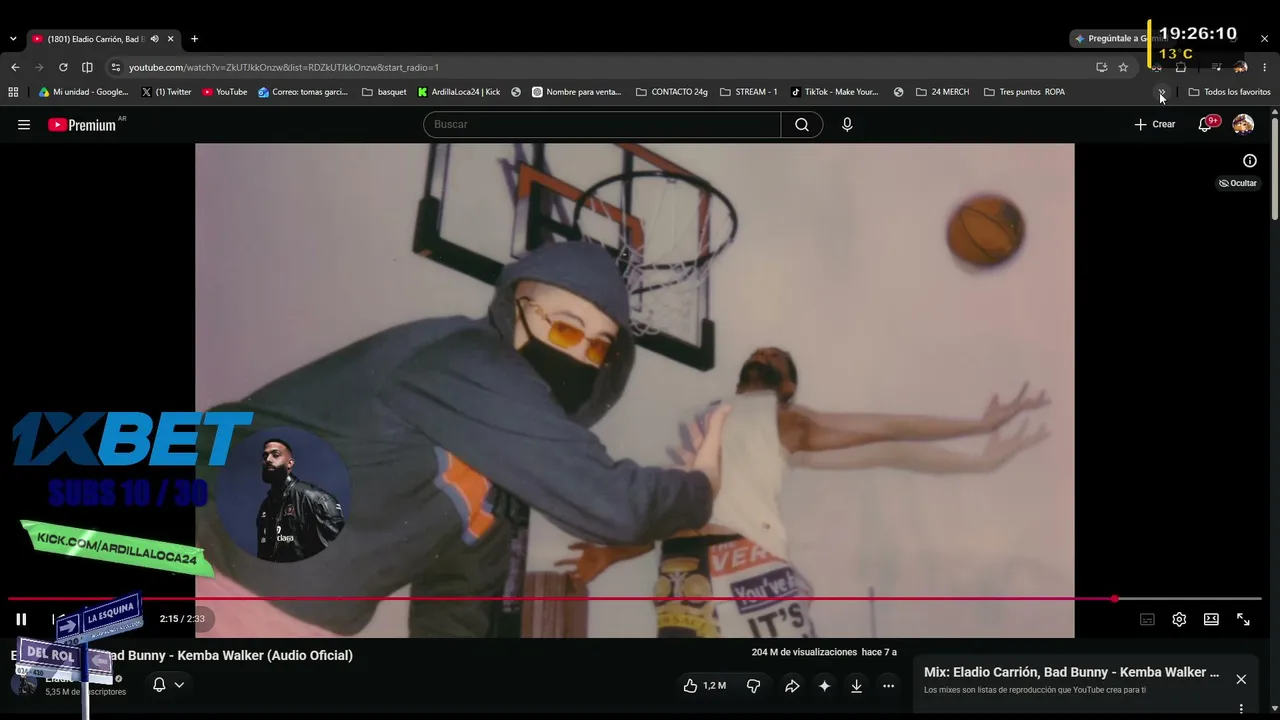
Task: Open Mix playlist options menu
Action: click(1241, 709)
